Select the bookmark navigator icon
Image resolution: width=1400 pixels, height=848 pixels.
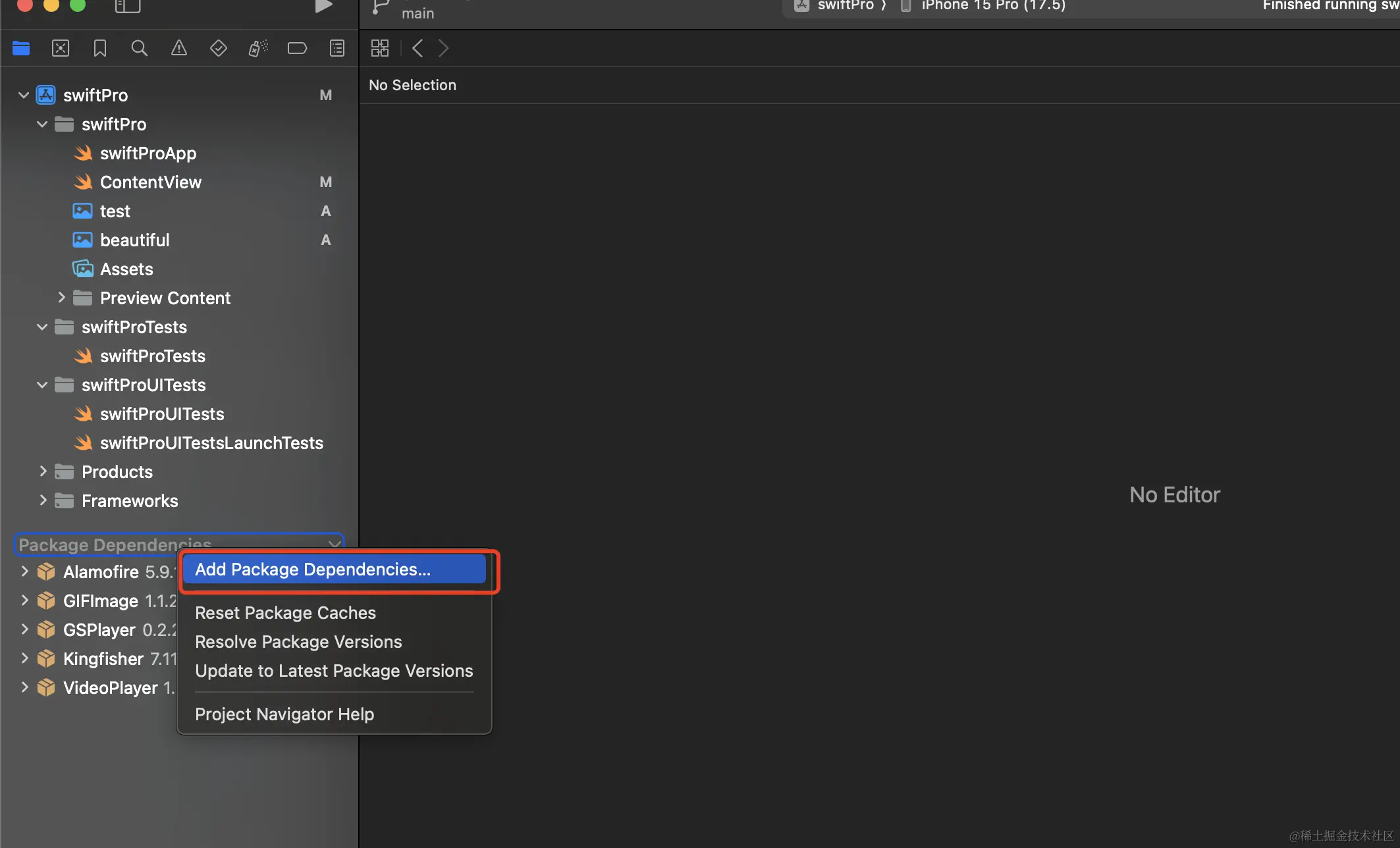[100, 48]
